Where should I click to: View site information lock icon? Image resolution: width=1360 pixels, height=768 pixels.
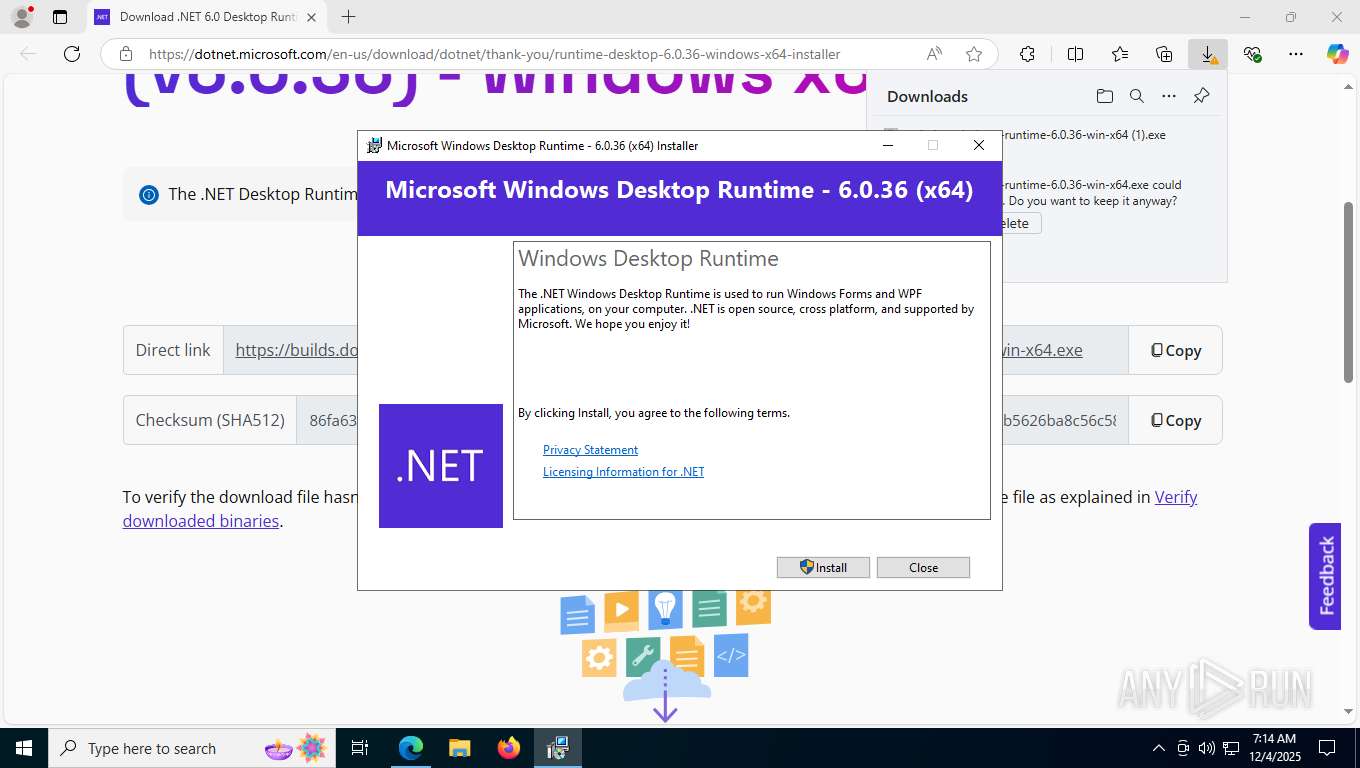point(125,54)
